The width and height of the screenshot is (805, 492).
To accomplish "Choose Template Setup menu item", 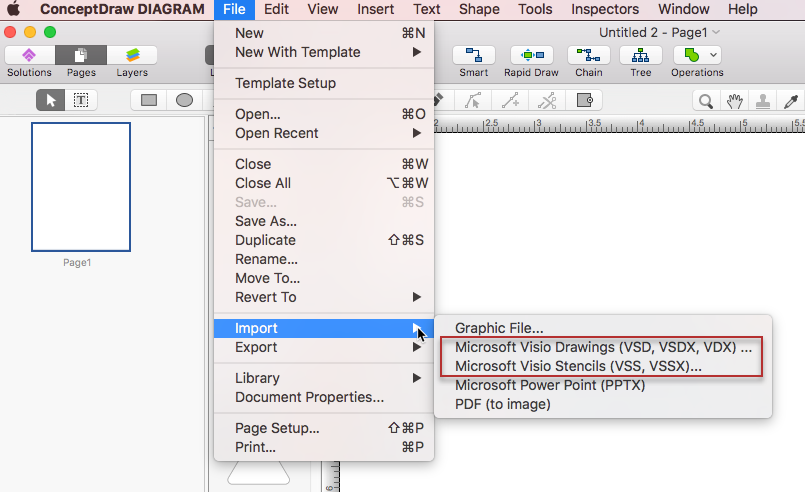I will click(x=324, y=83).
